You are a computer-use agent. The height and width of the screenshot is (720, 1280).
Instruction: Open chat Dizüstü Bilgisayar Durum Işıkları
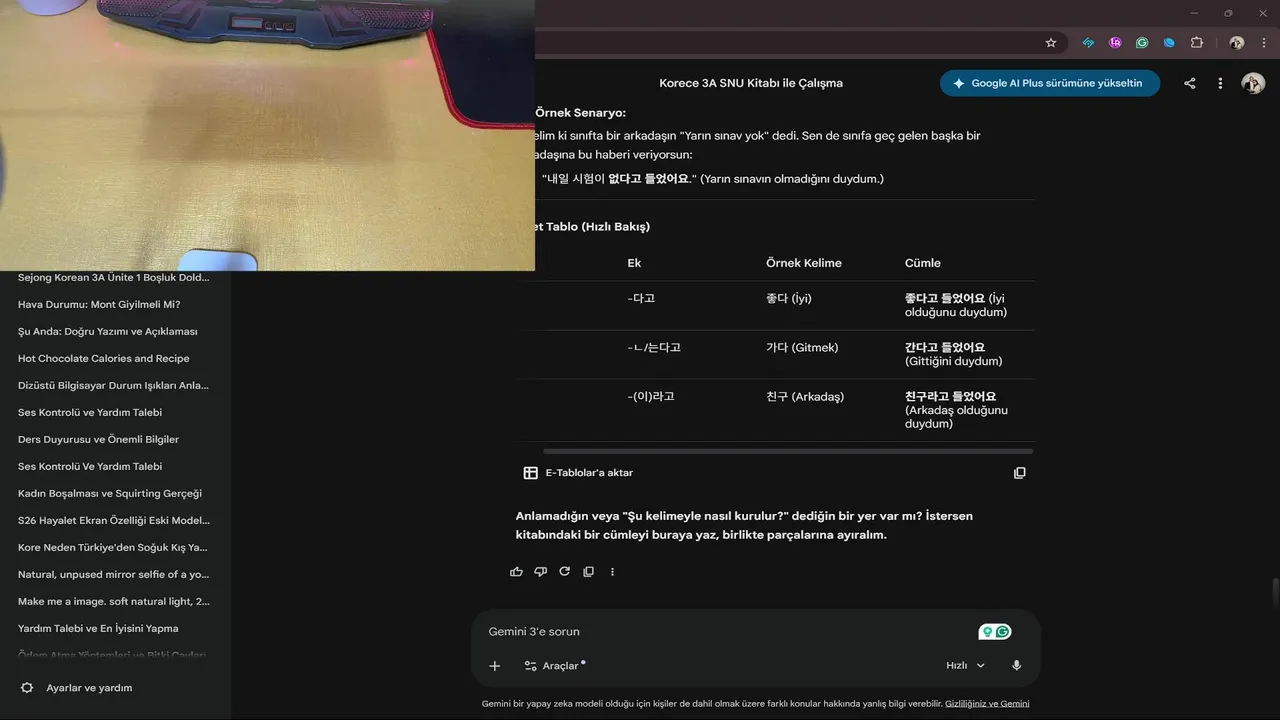(114, 385)
